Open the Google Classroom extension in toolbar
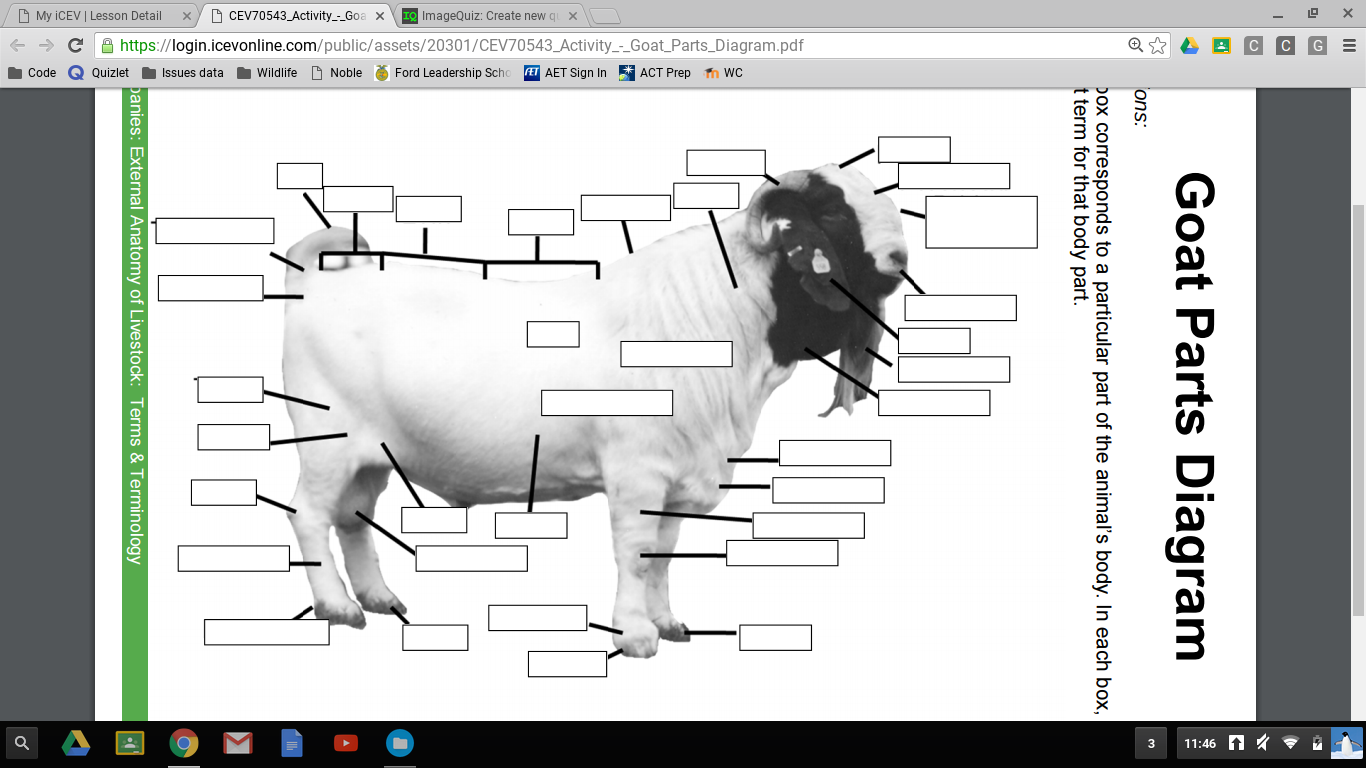The width and height of the screenshot is (1366, 768). (1221, 45)
